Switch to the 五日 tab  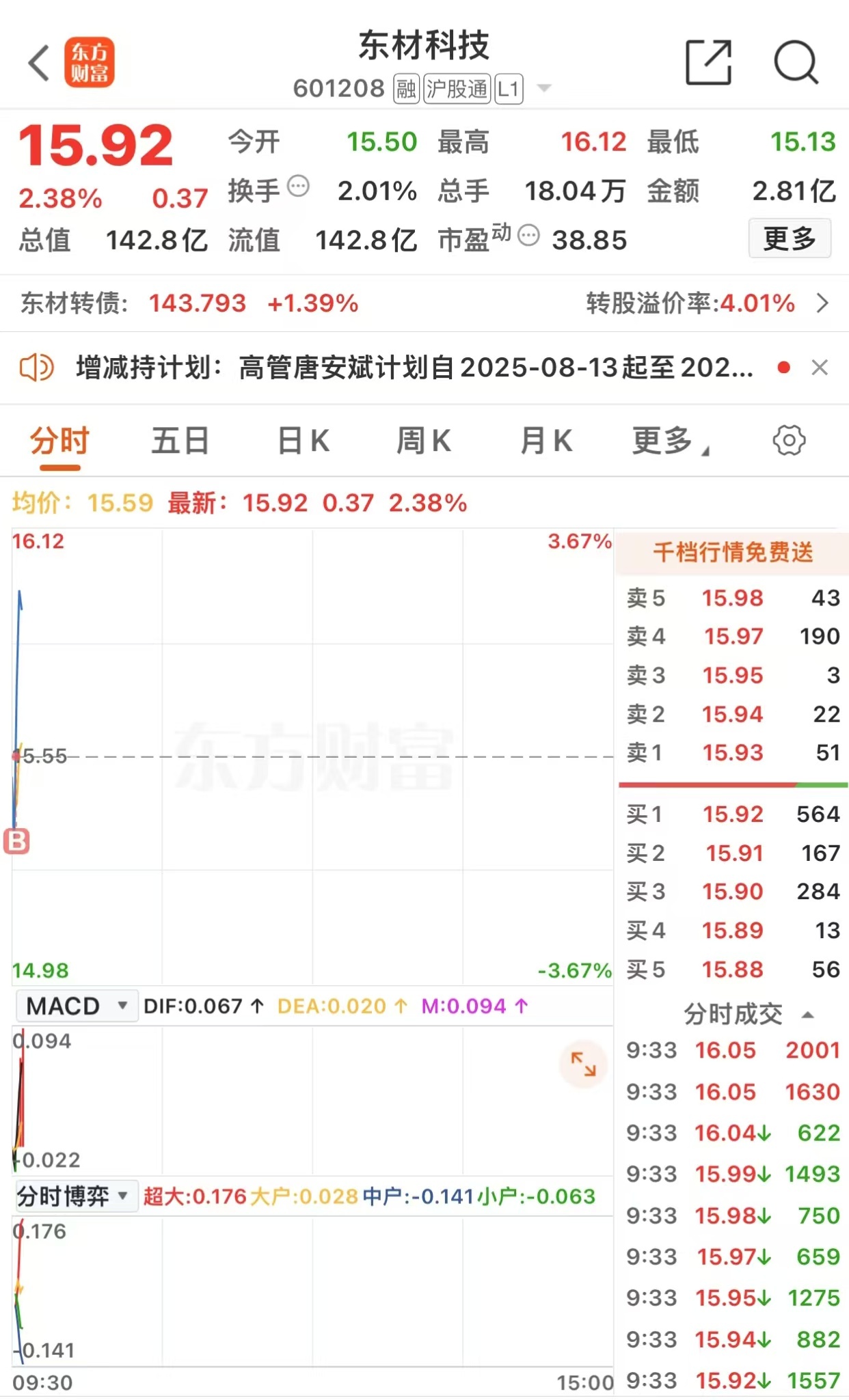[180, 441]
